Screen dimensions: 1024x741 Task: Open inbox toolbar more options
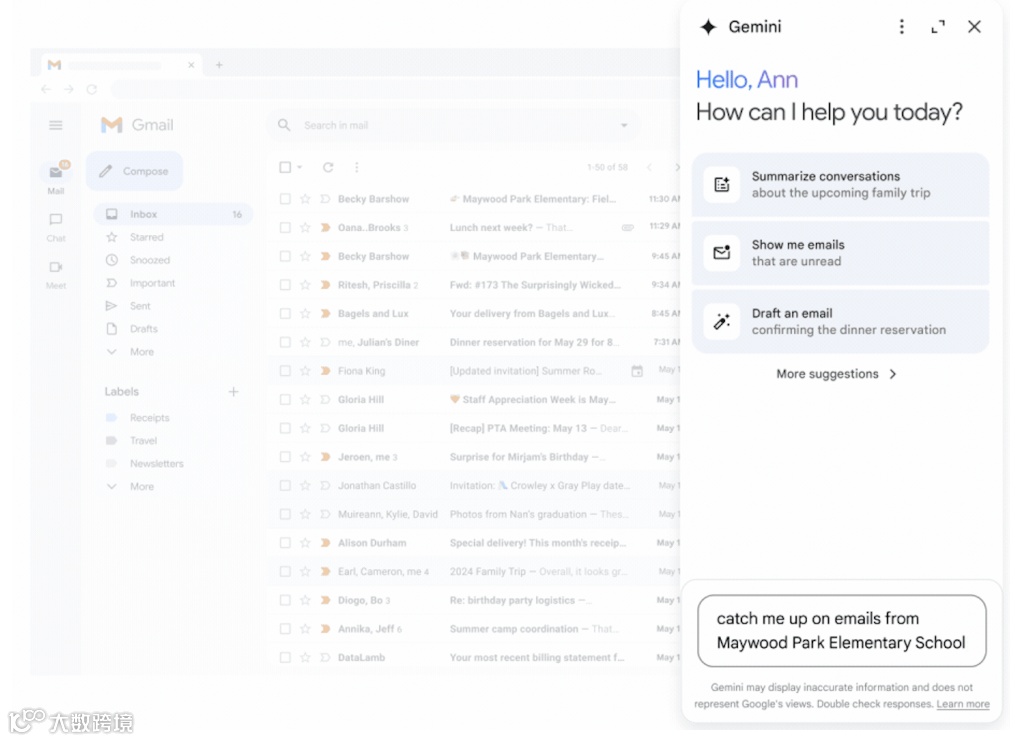(357, 168)
